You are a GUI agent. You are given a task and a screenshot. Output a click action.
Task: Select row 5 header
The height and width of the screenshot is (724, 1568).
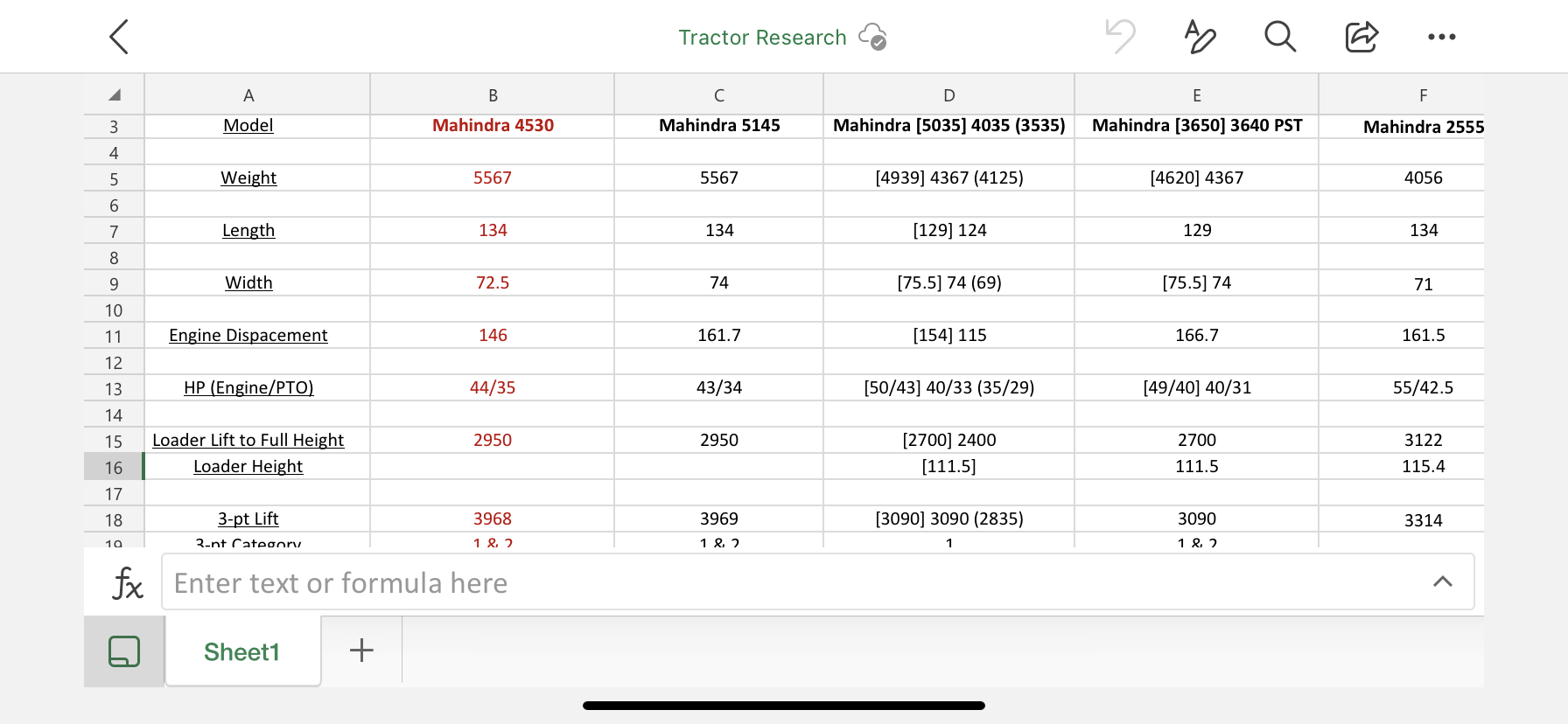[x=114, y=179]
